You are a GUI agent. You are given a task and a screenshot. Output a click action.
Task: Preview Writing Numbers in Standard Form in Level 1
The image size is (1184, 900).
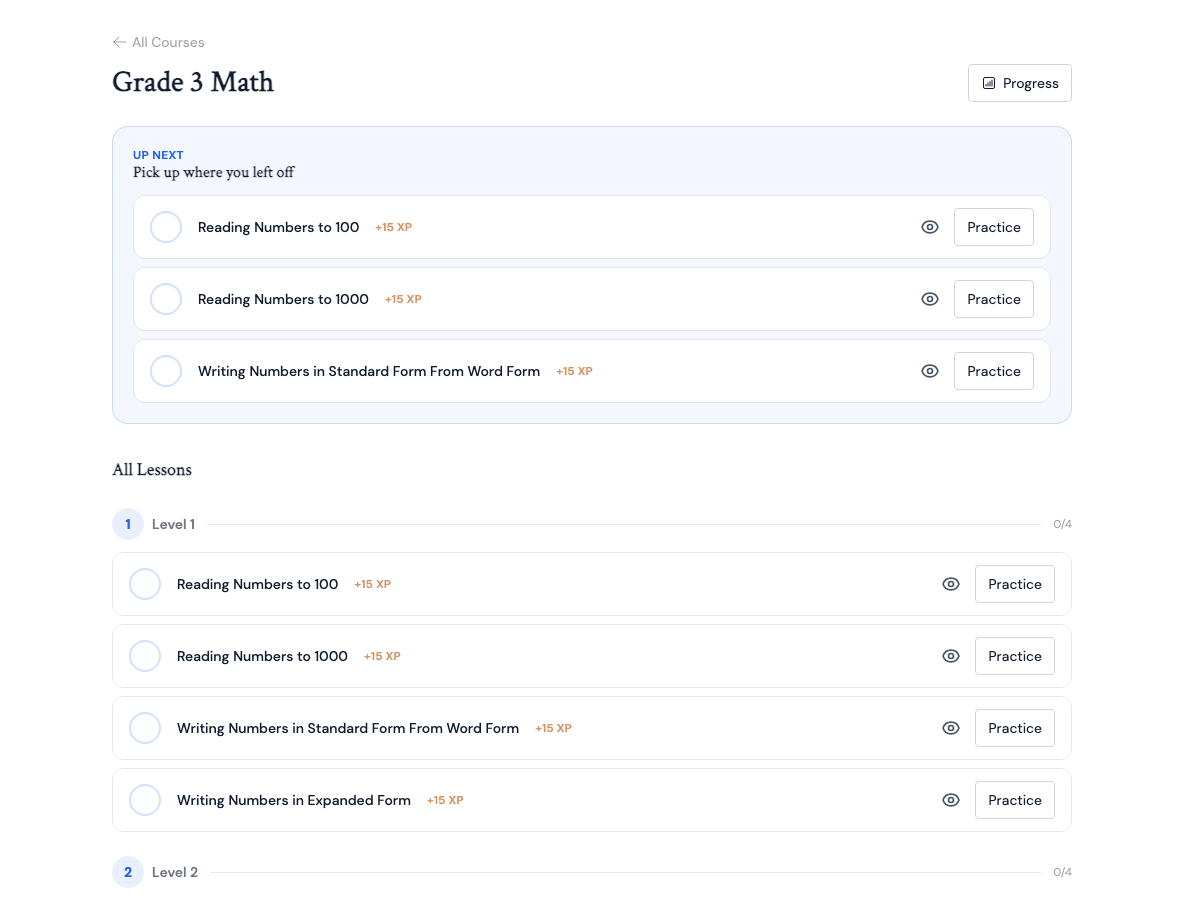click(951, 728)
